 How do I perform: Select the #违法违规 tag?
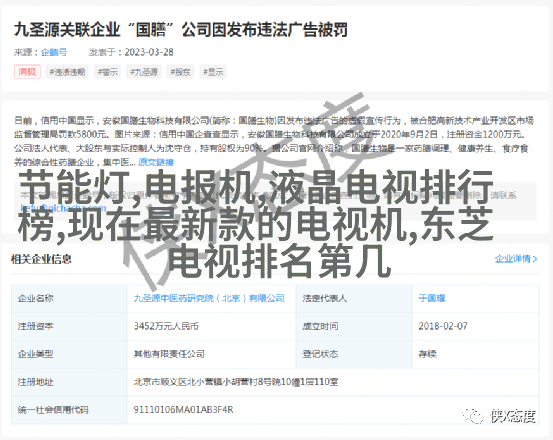[x=67, y=72]
